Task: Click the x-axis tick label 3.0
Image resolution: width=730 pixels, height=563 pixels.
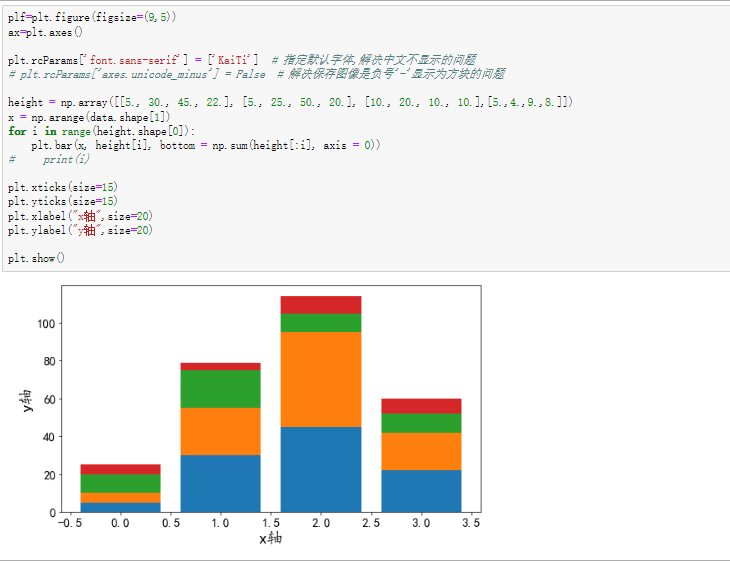Action: pos(421,523)
